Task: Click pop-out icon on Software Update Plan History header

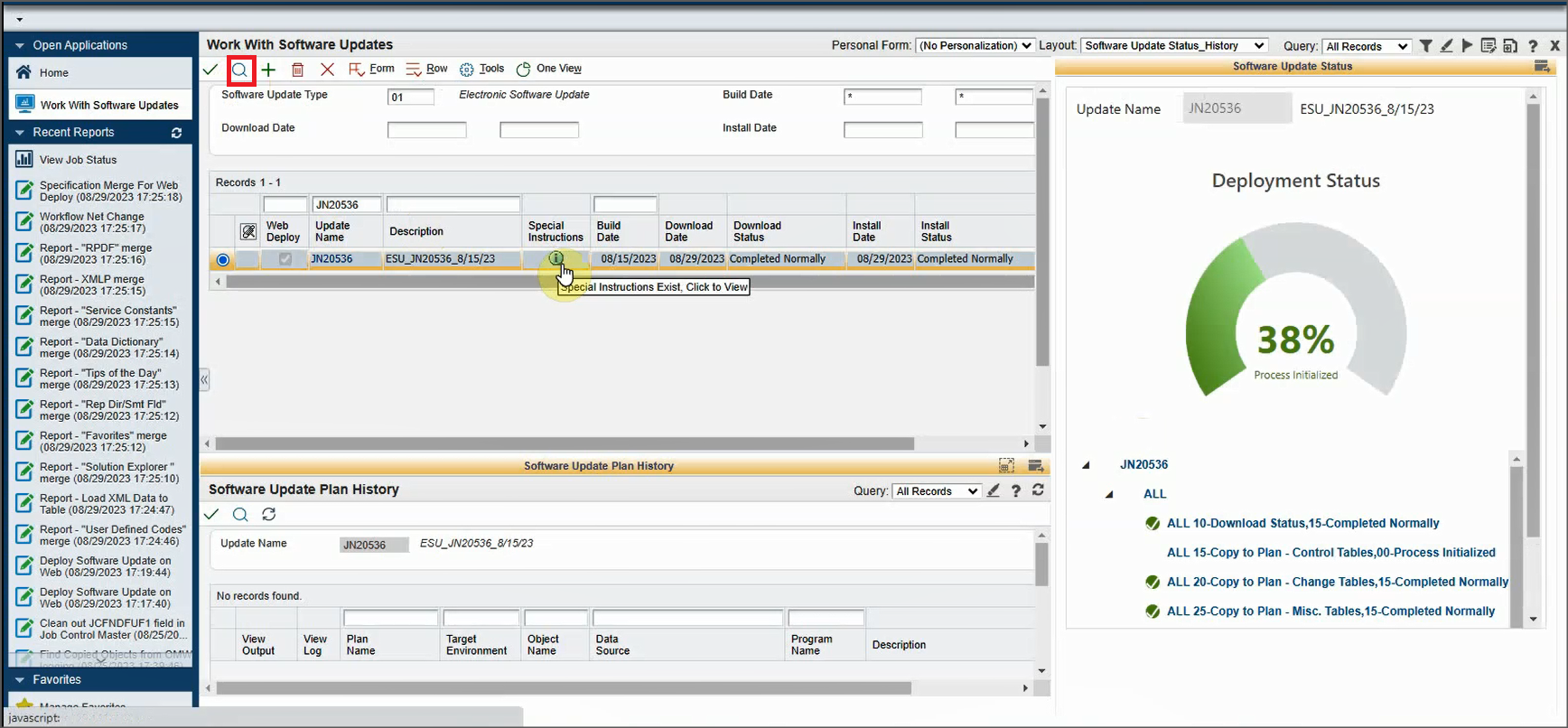Action: coord(1036,466)
